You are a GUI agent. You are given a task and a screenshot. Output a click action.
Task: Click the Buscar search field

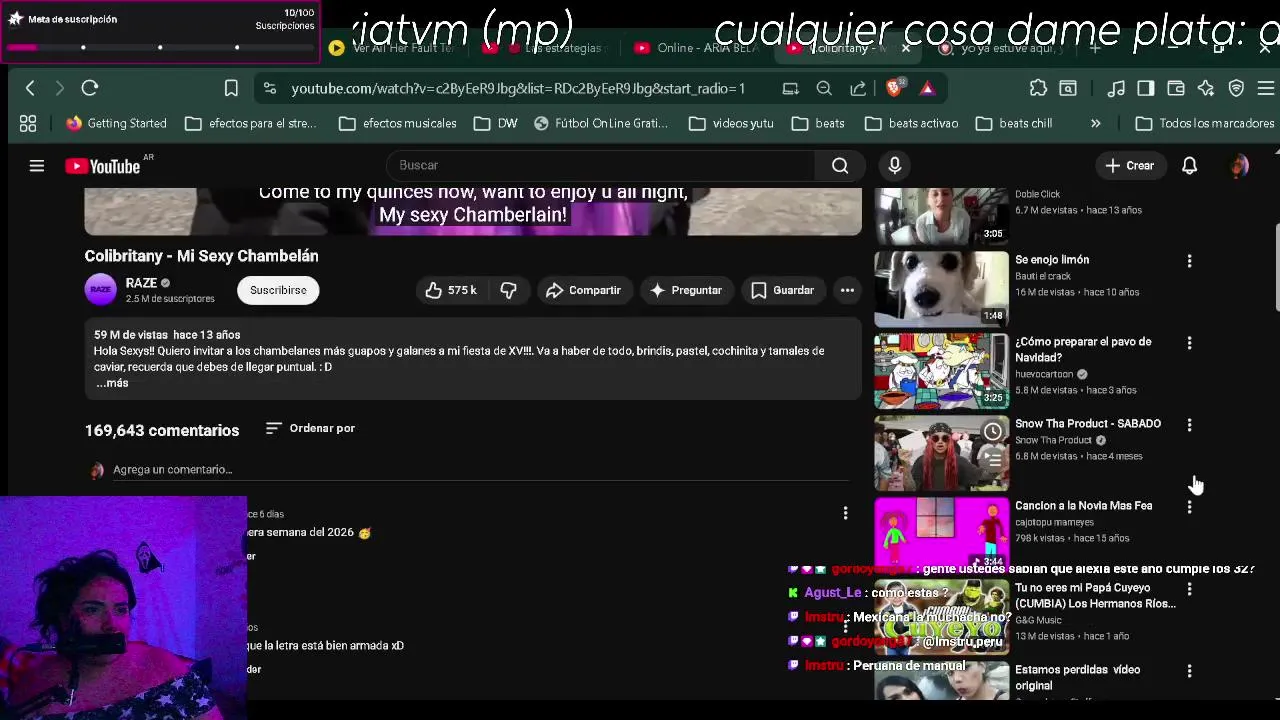tap(600, 165)
